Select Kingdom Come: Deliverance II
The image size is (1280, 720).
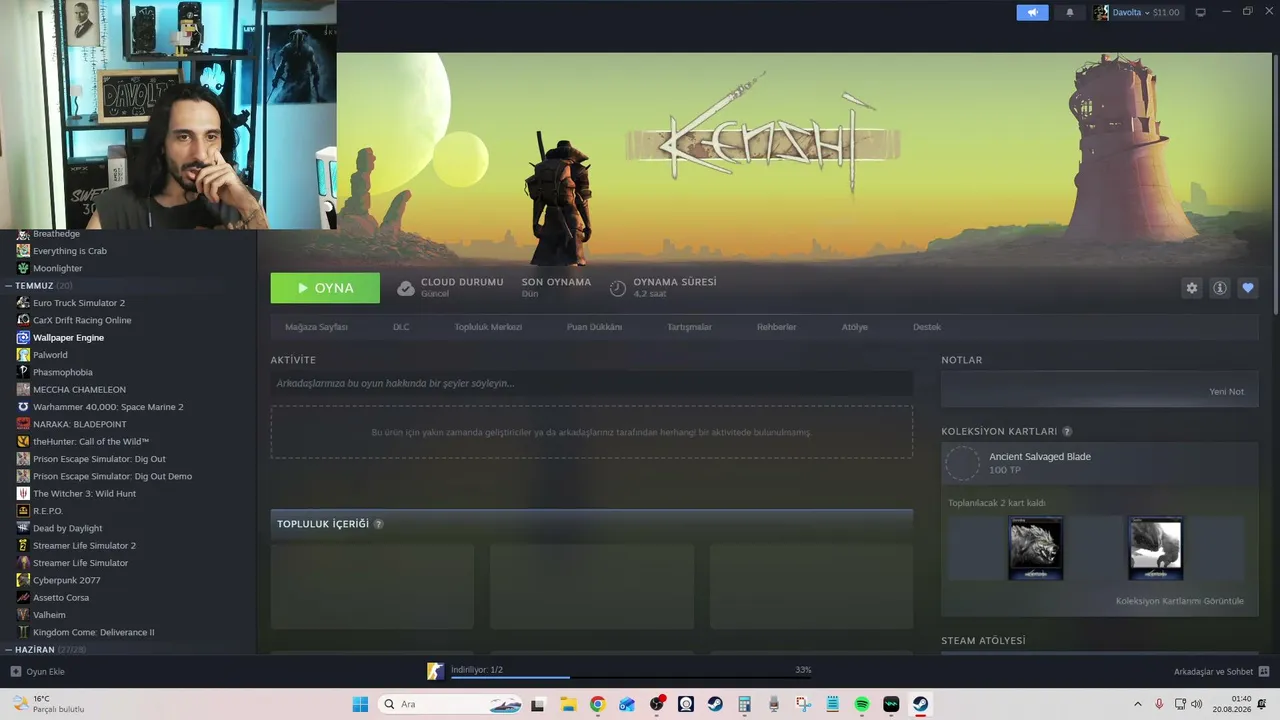93,633
